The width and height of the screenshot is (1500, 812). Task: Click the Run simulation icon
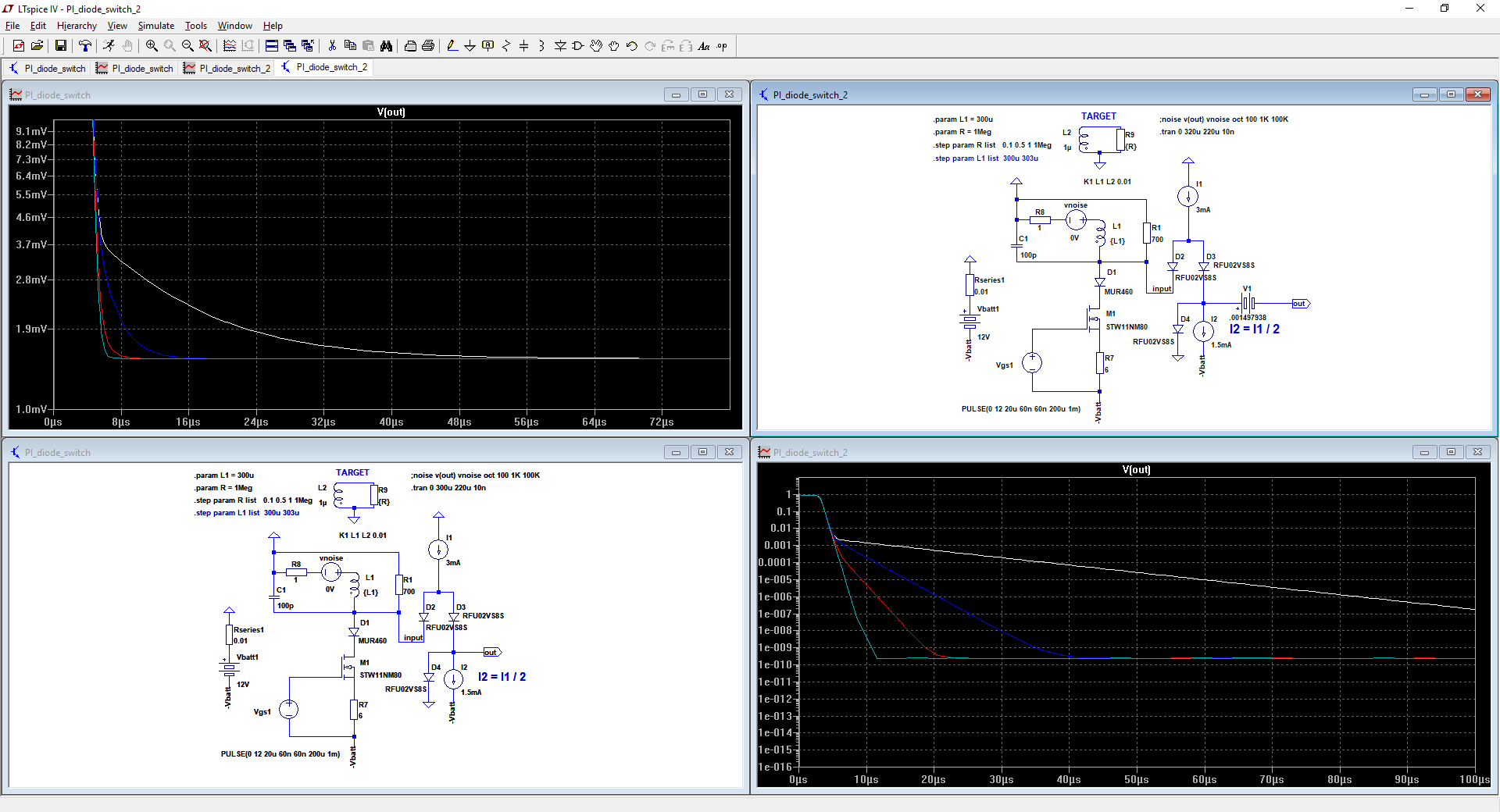109,46
